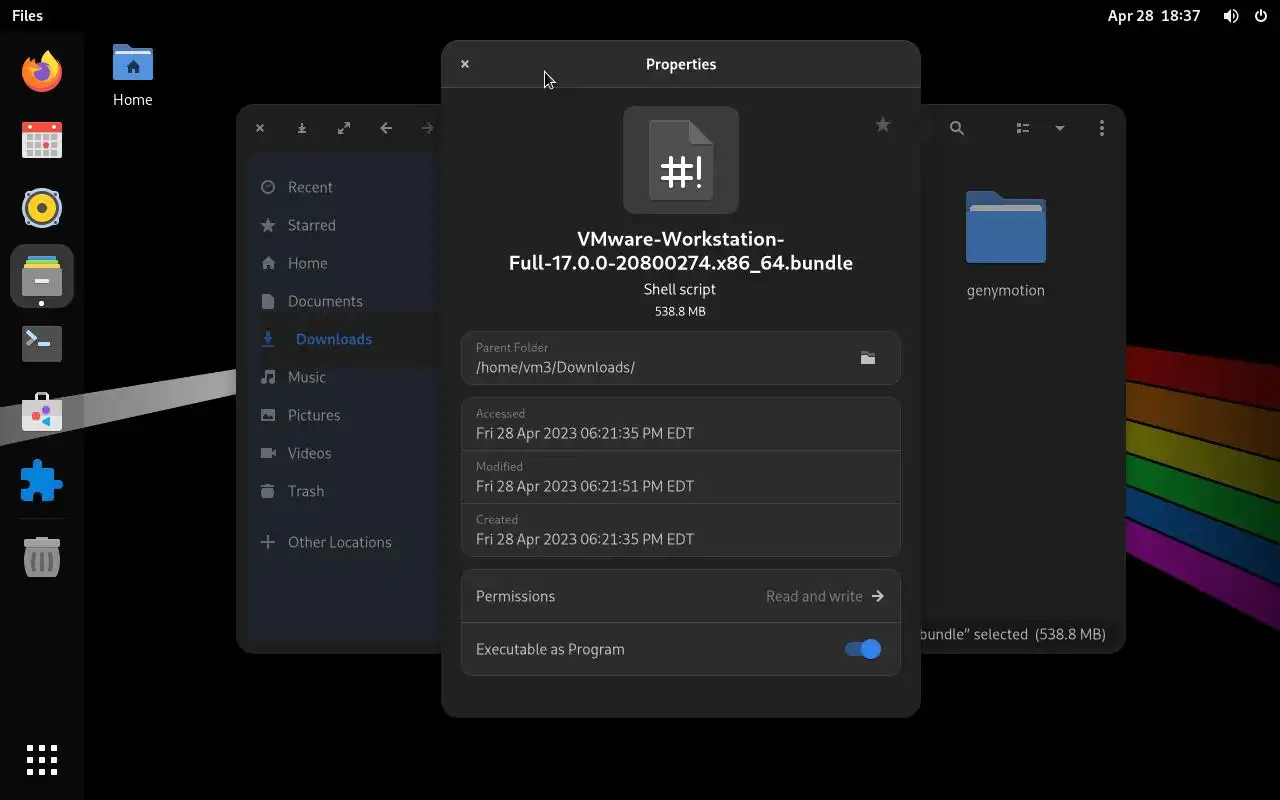Screen dimensions: 1280x800
Task: Click the shell script file icon
Action: coord(681,160)
